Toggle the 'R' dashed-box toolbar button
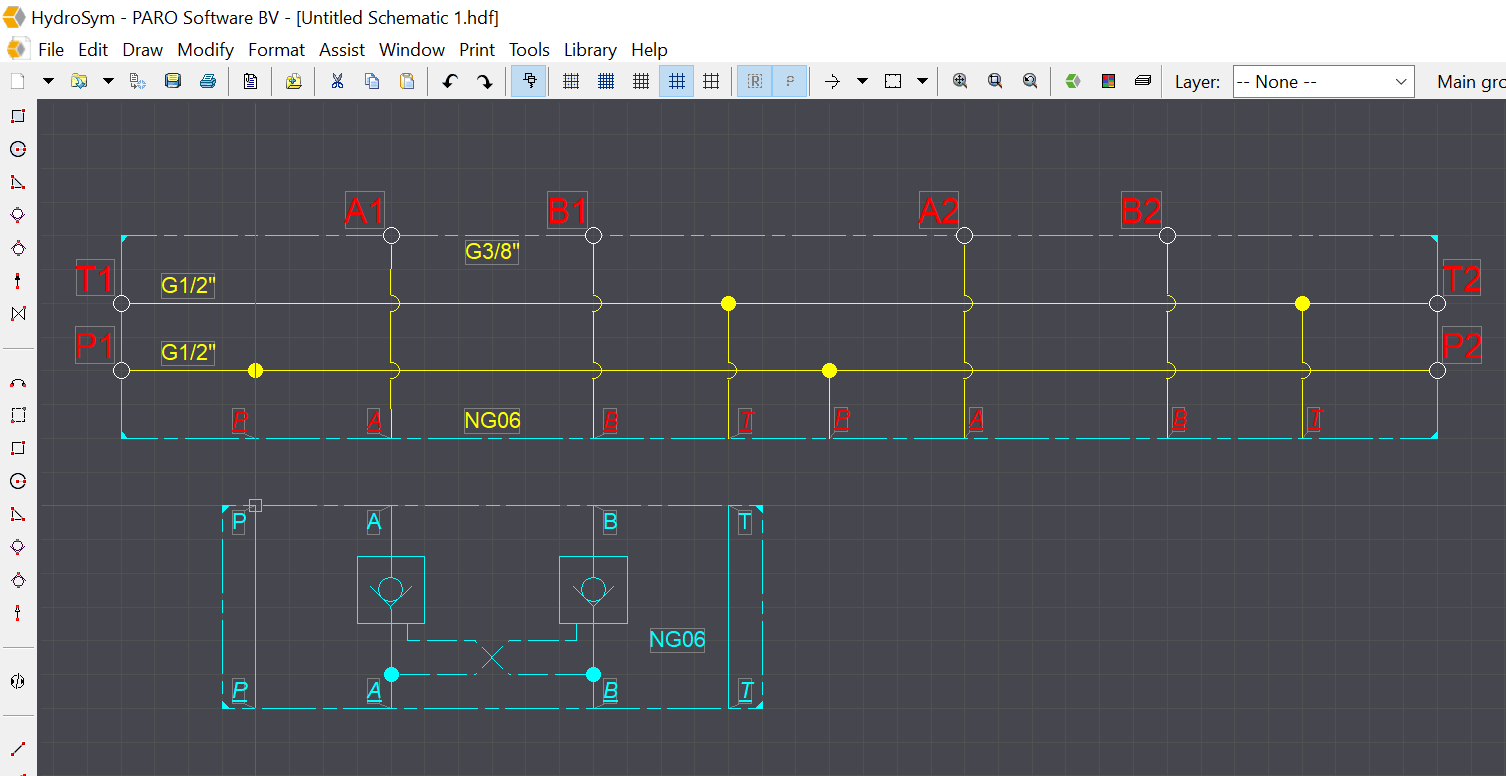 [755, 82]
